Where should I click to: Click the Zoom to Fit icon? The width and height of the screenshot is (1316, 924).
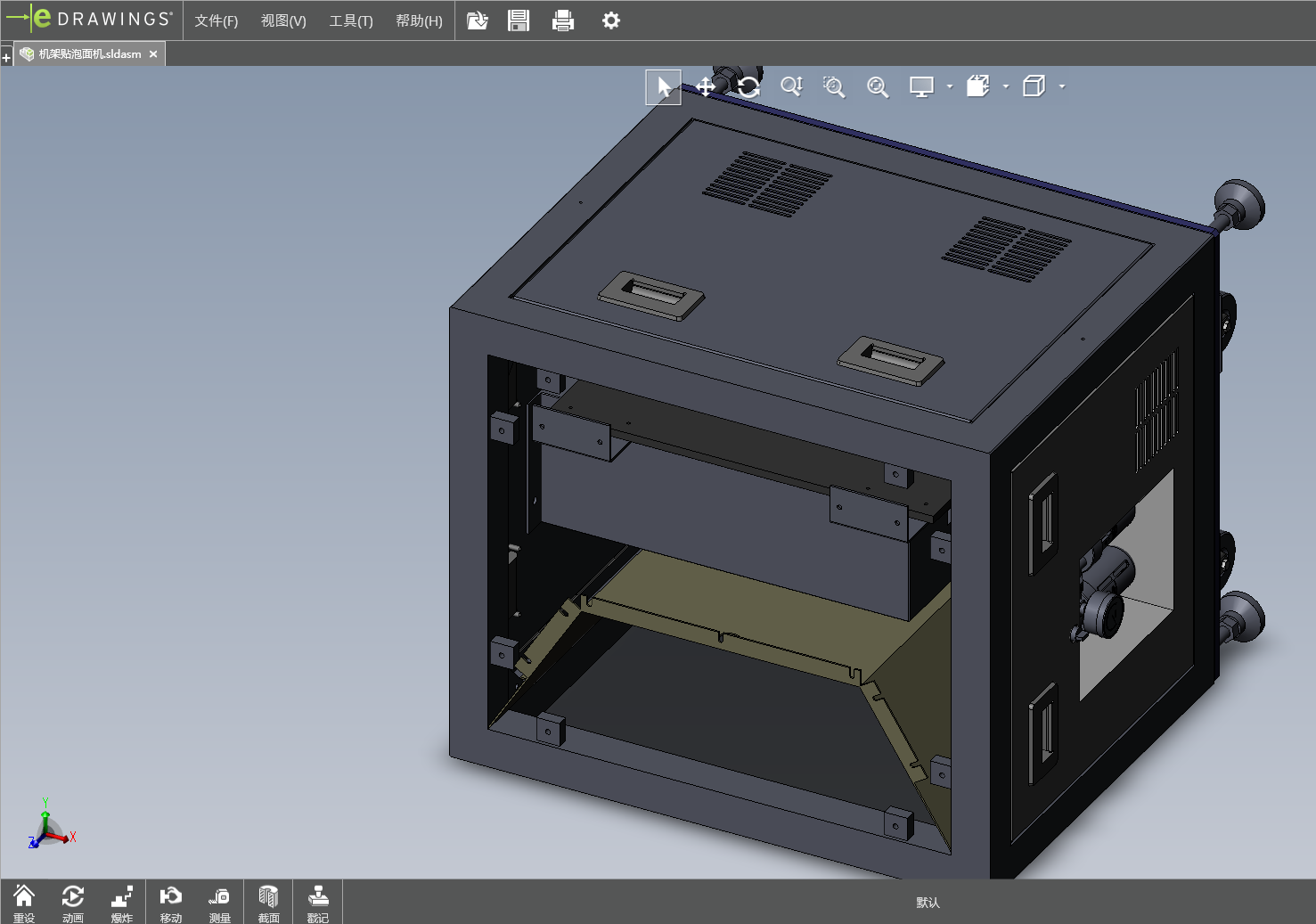[x=878, y=86]
